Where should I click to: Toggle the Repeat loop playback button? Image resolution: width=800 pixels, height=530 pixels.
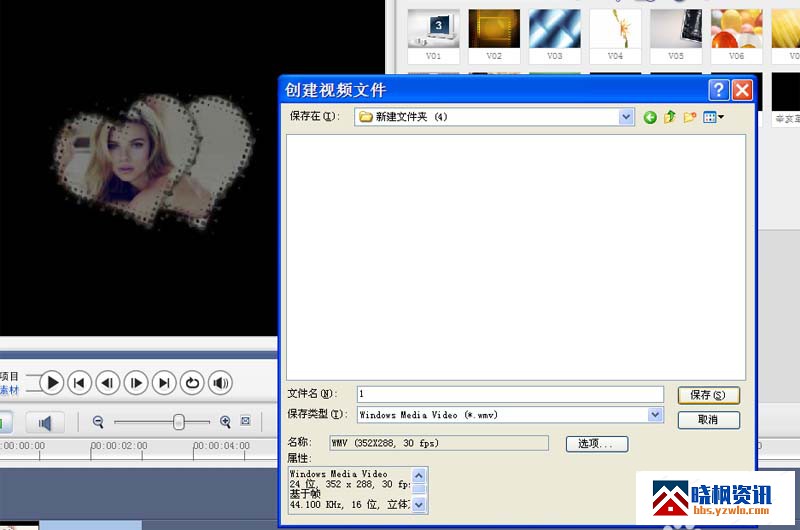(x=192, y=382)
